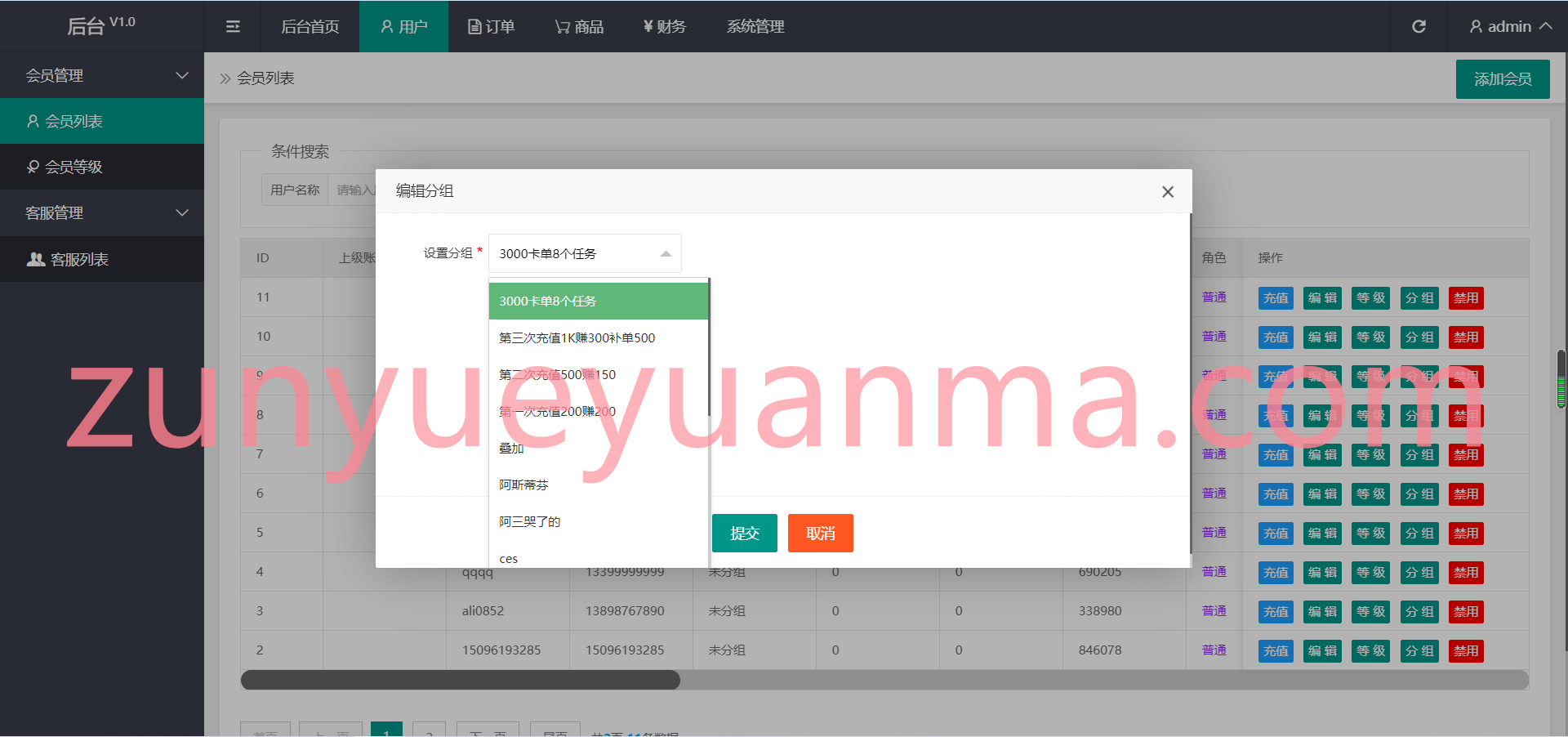Click 禁用 for member ID 10
The height and width of the screenshot is (737, 1568).
coord(1466,337)
